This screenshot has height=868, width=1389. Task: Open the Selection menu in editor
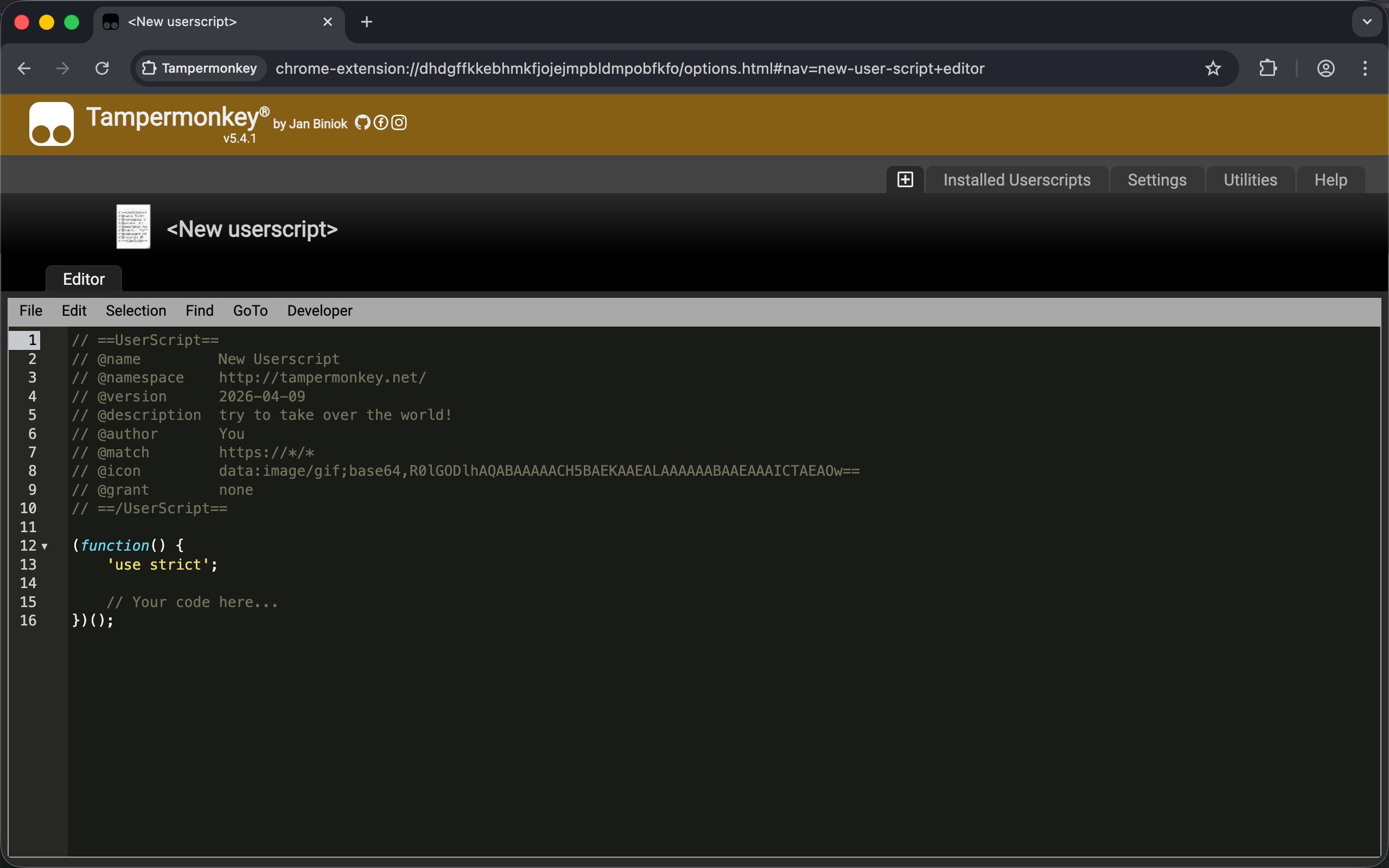point(136,310)
